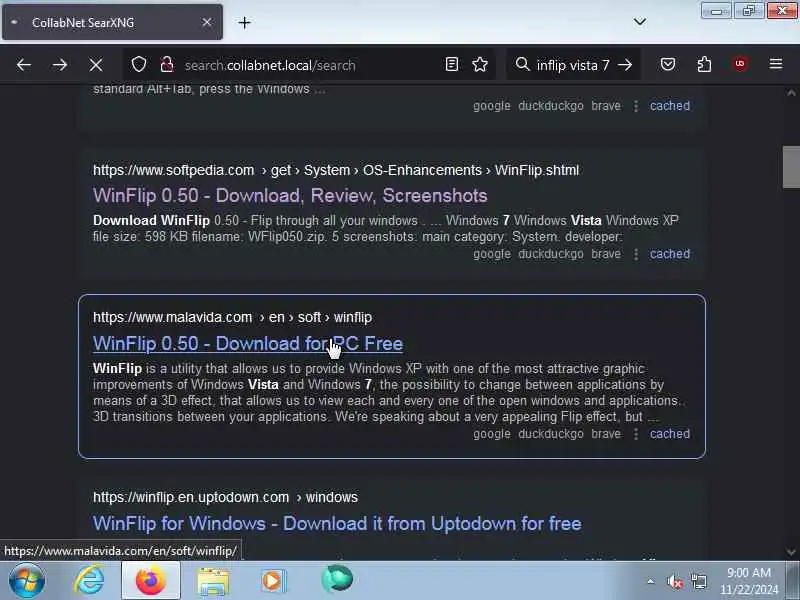The height and width of the screenshot is (600, 800).
Task: Click the insecure connection lock icon
Action: coord(167,65)
